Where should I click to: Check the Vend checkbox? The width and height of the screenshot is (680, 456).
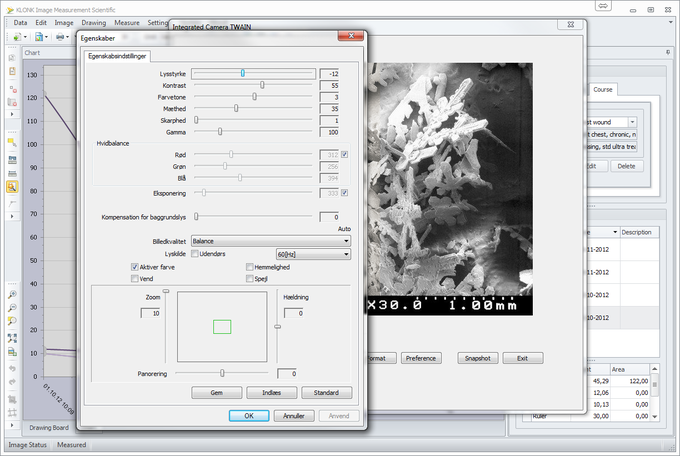(134, 279)
